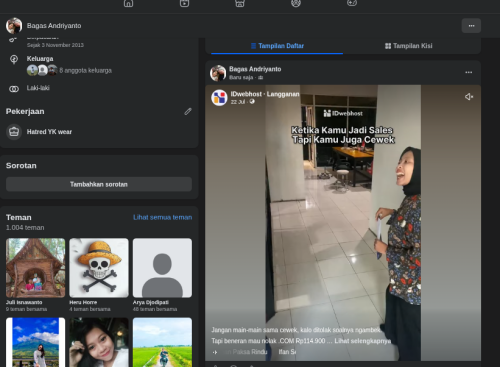Unmute the video with the speaker icon
This screenshot has height=367, width=500.
tap(469, 97)
